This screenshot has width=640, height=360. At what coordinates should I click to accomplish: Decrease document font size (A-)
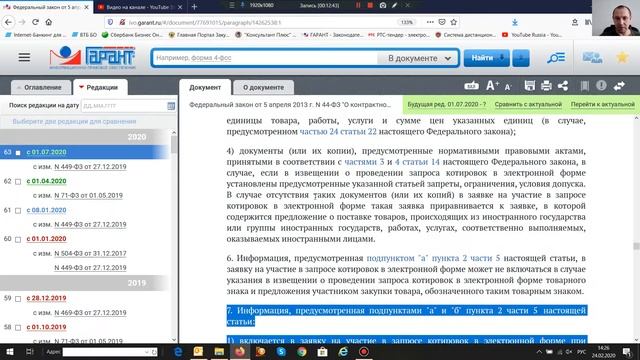508,87
